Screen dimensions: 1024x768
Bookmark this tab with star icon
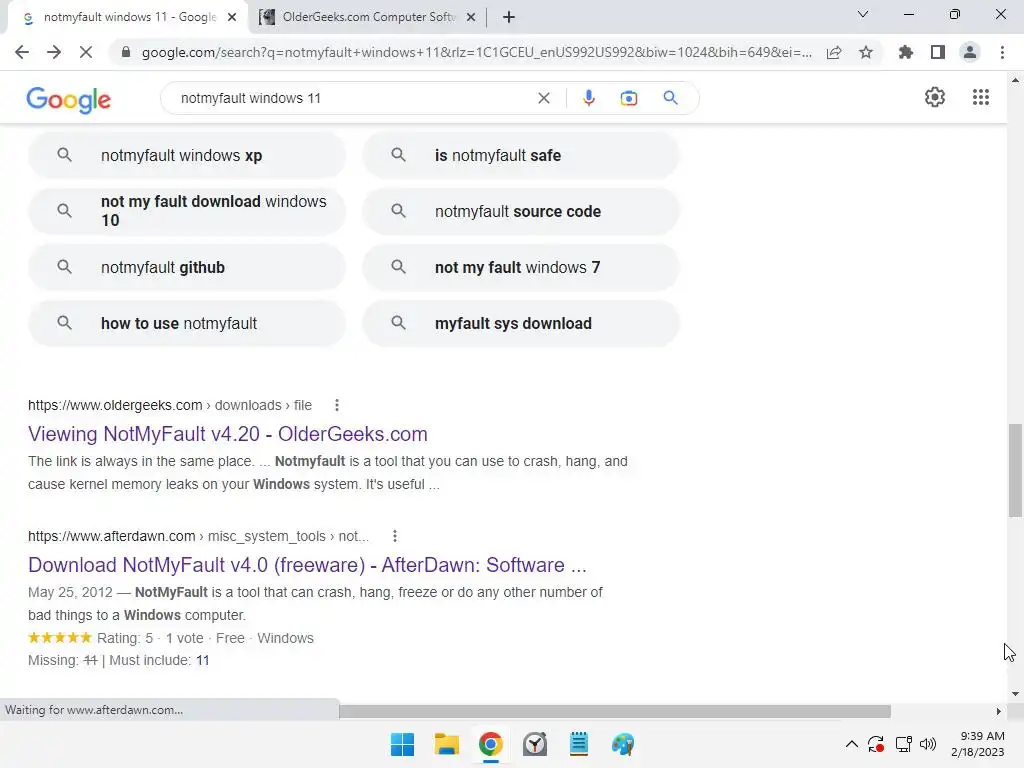coord(866,52)
